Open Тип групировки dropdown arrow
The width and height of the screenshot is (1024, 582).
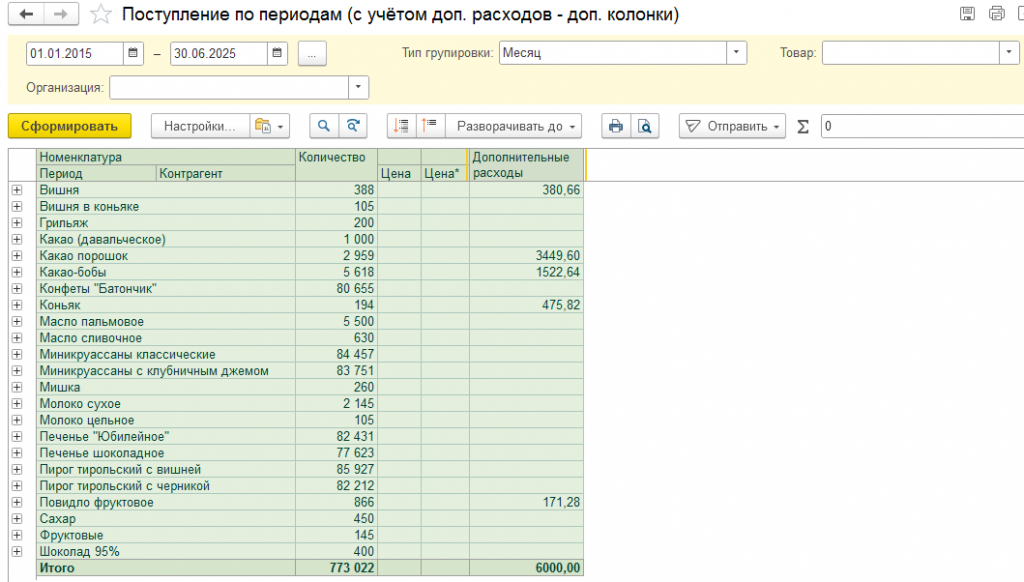pyautogui.click(x=736, y=53)
